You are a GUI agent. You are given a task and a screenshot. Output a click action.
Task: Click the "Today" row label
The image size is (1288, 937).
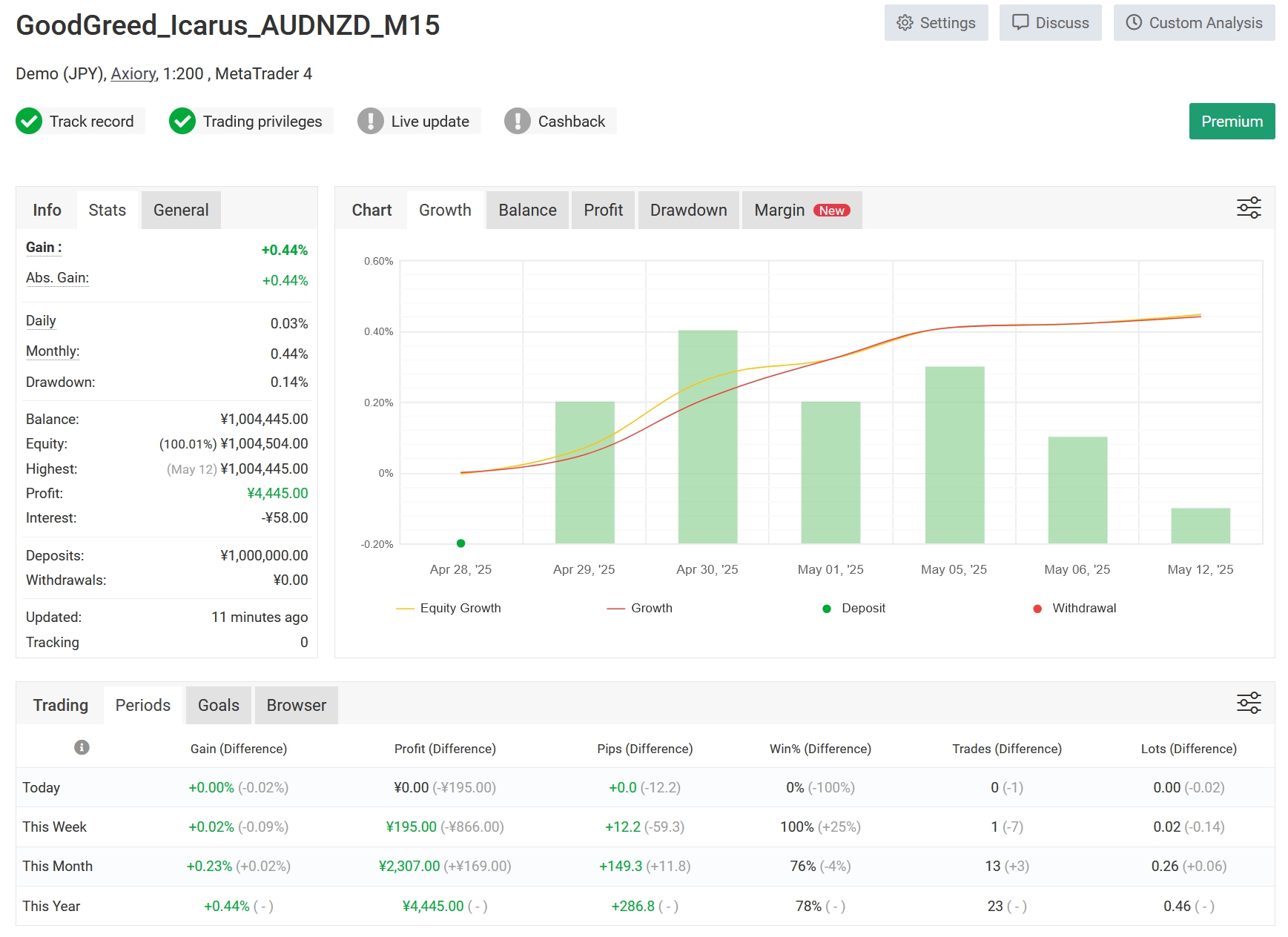41,788
